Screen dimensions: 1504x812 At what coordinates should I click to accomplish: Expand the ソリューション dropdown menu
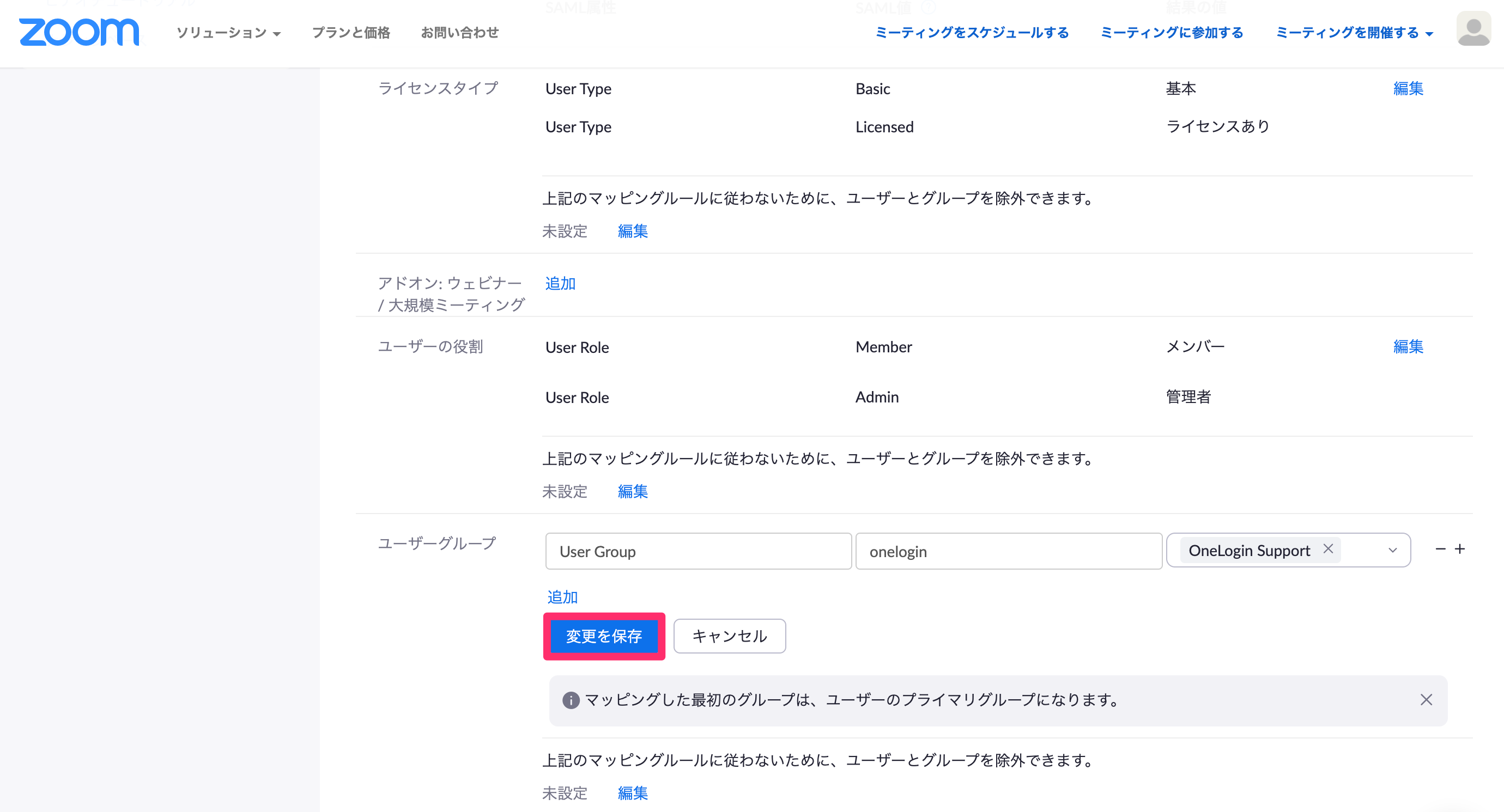(228, 33)
